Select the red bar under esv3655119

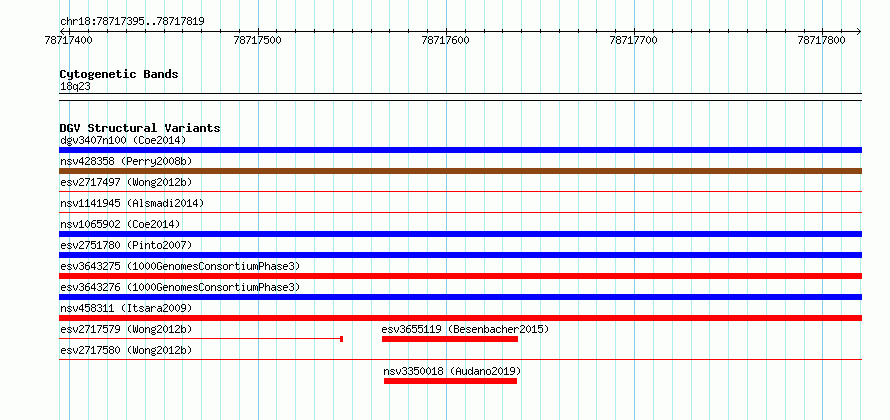pos(450,339)
